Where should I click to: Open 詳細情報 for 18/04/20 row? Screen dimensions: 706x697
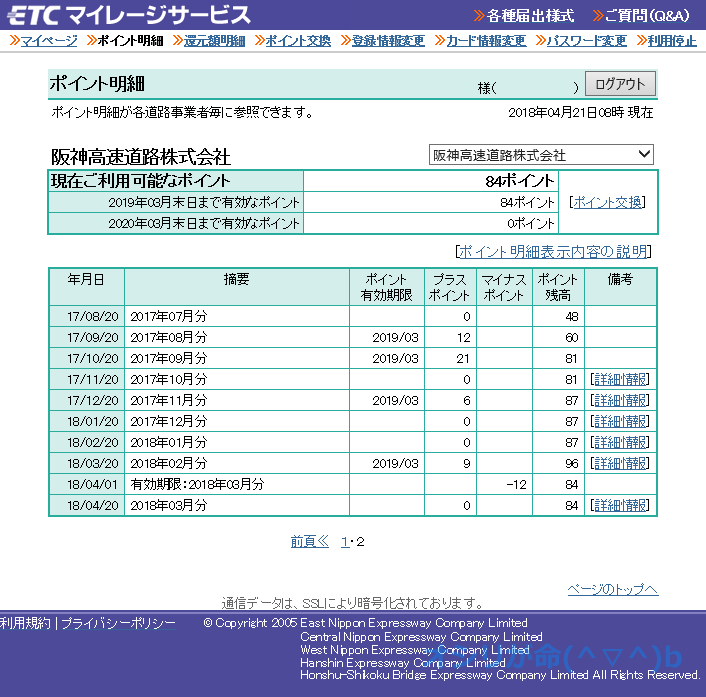click(620, 506)
